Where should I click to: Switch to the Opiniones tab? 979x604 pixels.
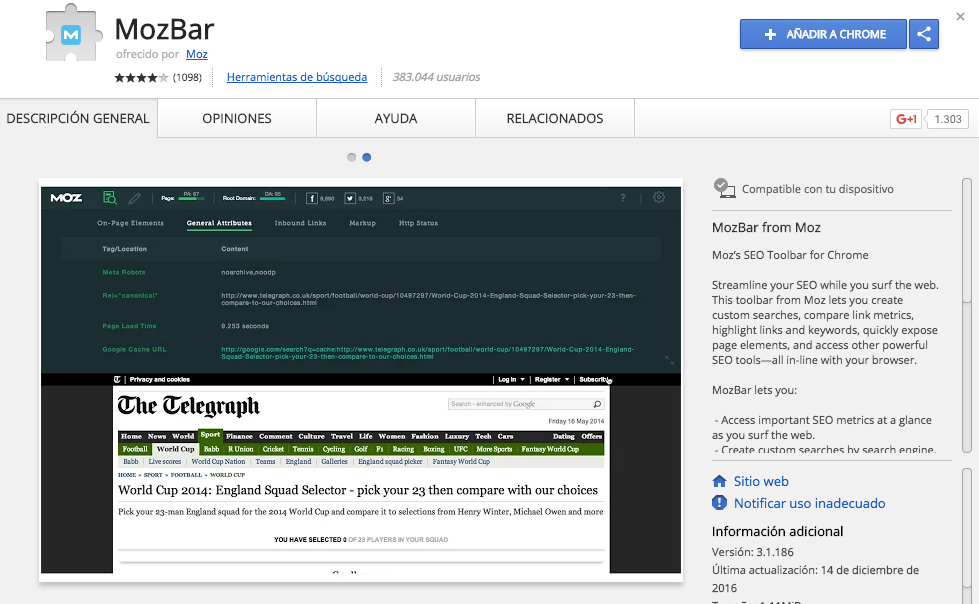[236, 118]
